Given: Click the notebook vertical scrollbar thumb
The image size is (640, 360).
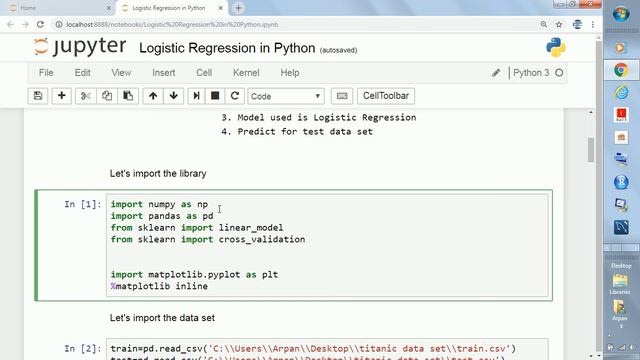Looking at the screenshot, I should 591,150.
